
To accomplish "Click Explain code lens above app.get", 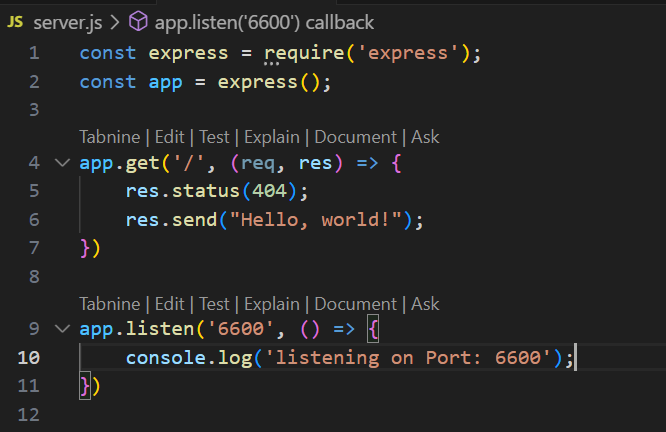I will 272,138.
